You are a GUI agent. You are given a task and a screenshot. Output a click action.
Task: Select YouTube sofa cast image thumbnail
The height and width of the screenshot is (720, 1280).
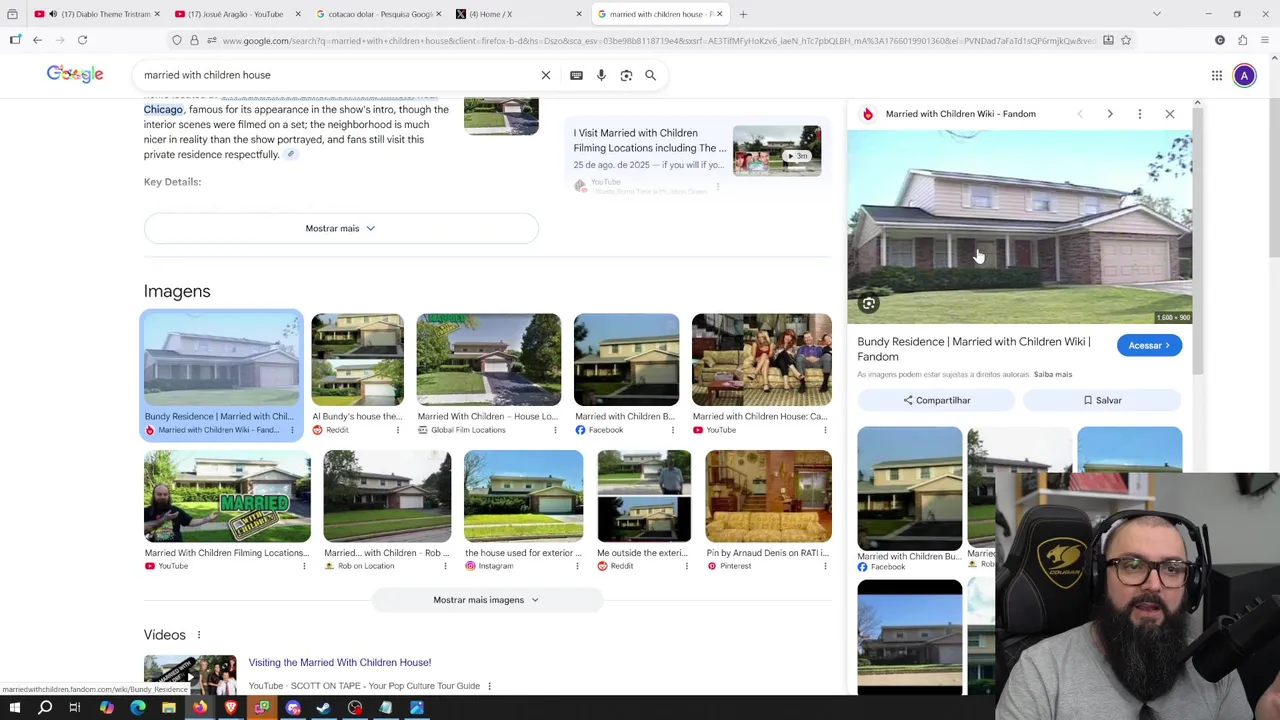[761, 360]
